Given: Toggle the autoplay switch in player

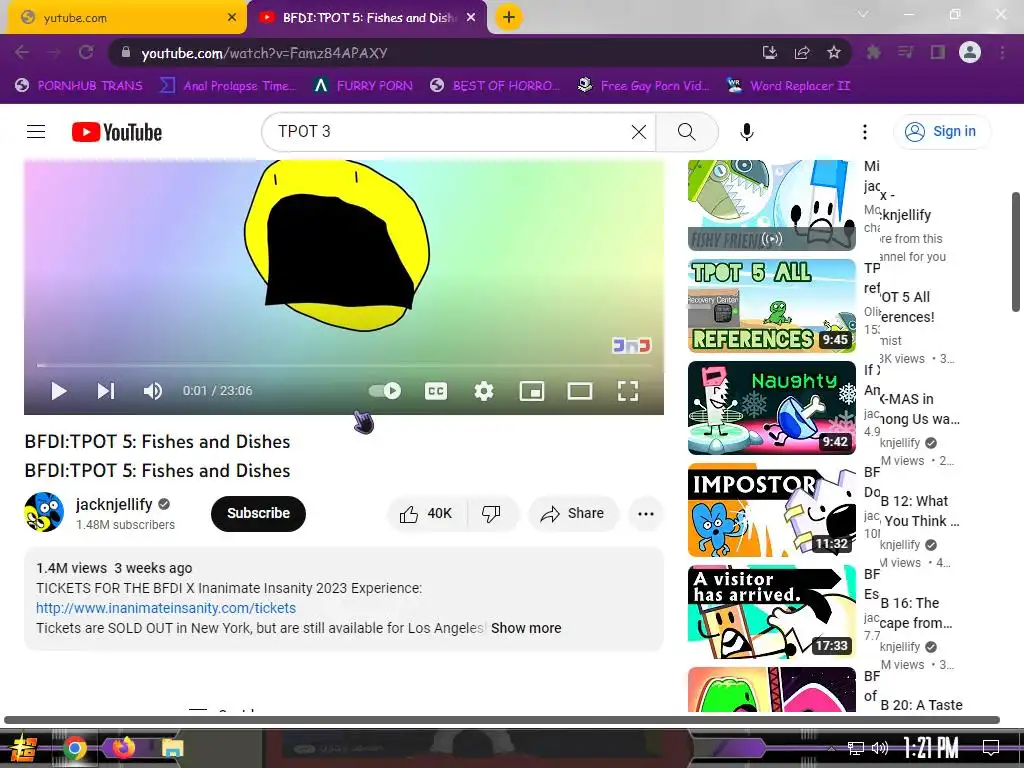Looking at the screenshot, I should [x=385, y=391].
